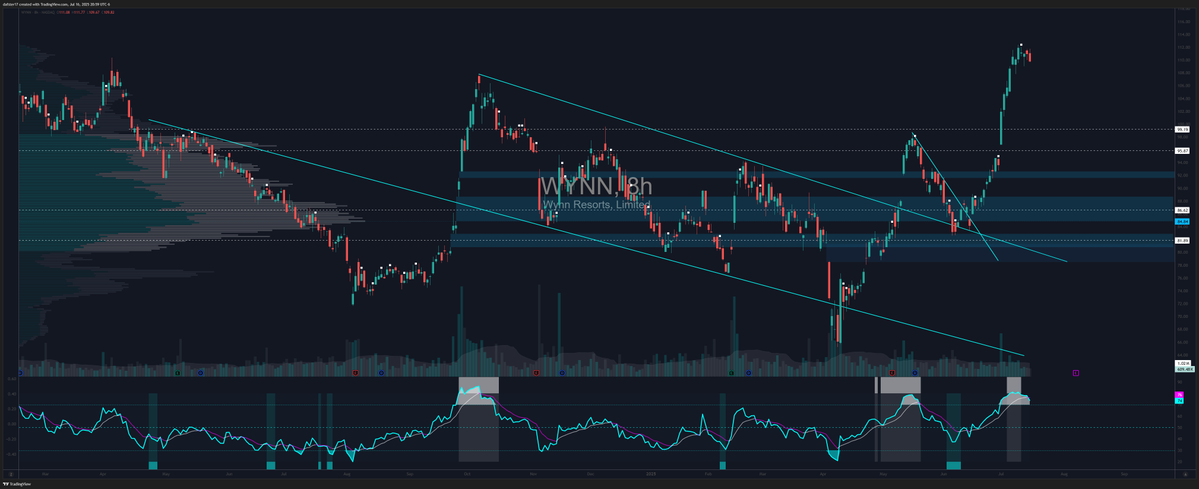Click the TradingView logo at bottom left
Viewport: 1199px width, 489px height.
click(x=17, y=484)
